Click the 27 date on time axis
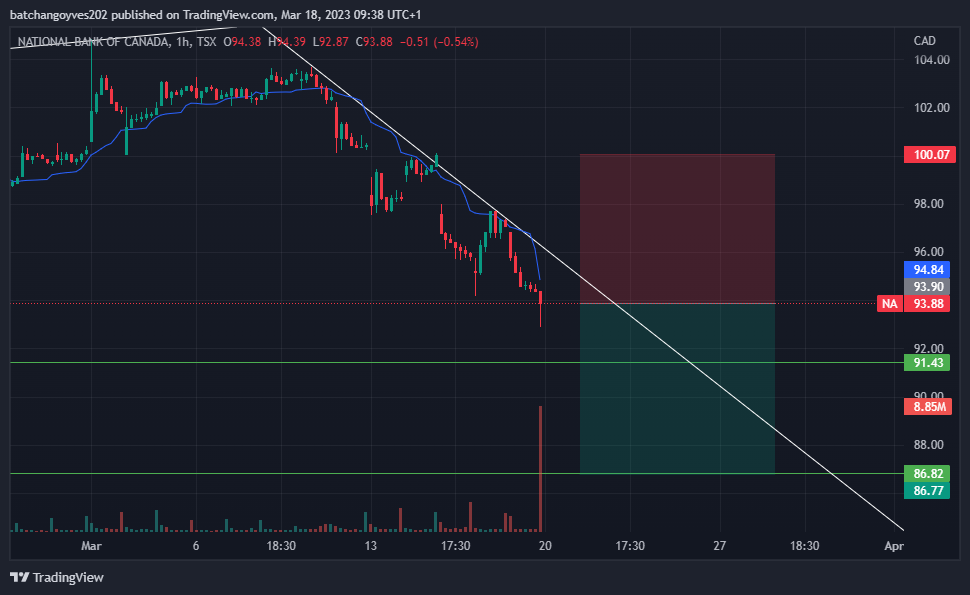The image size is (970, 595). [x=719, y=546]
